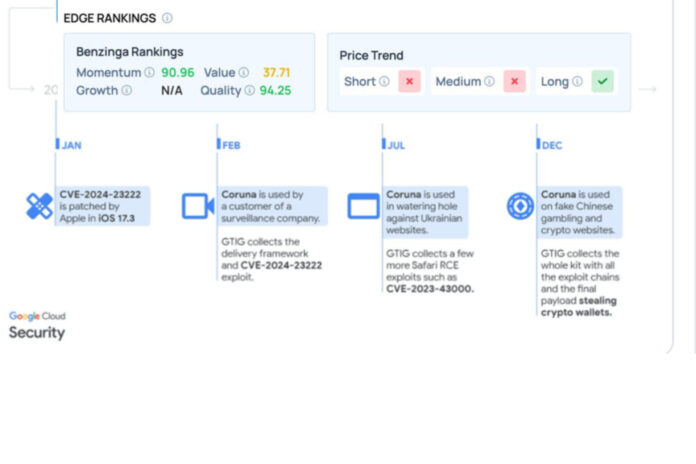Click the info icon beside Value
Viewport: 696px width, 464px height.
245,72
